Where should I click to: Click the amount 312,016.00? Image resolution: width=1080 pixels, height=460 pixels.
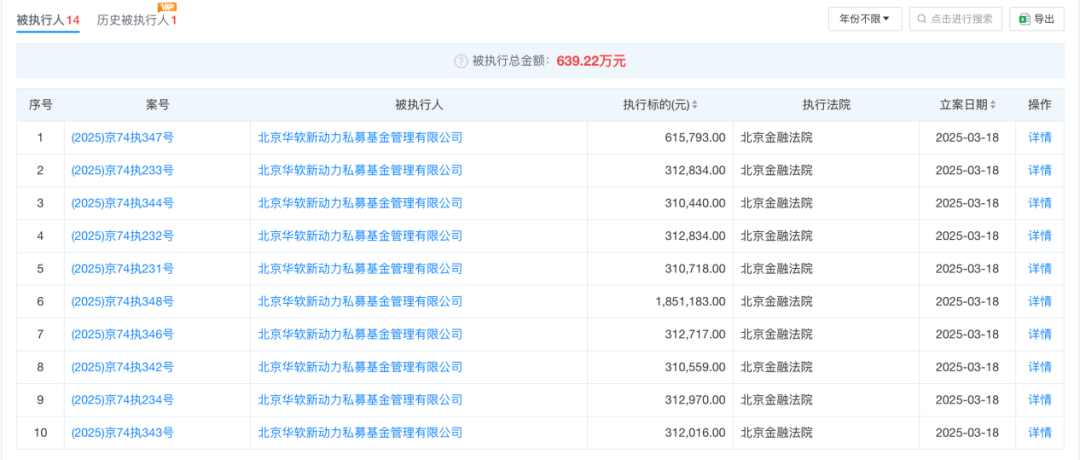tap(696, 432)
